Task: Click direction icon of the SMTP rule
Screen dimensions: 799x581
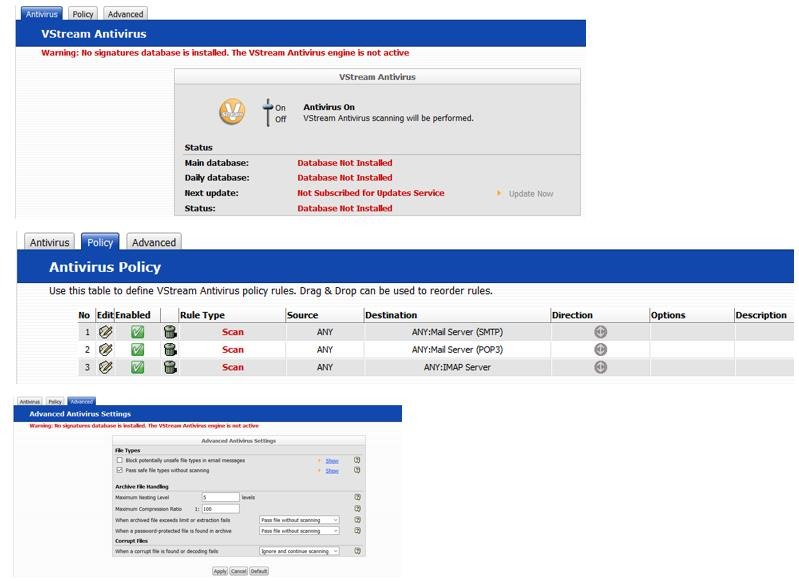Action: tap(600, 332)
